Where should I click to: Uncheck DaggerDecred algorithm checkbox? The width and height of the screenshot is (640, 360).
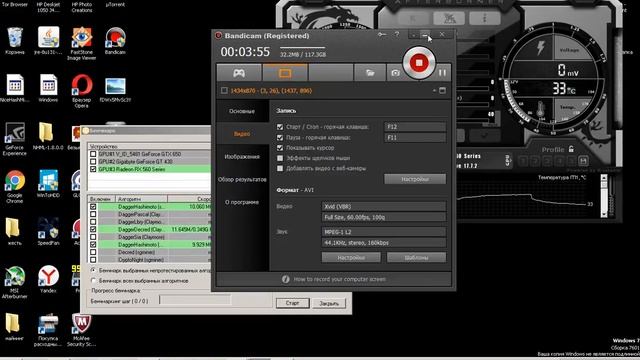(93, 229)
